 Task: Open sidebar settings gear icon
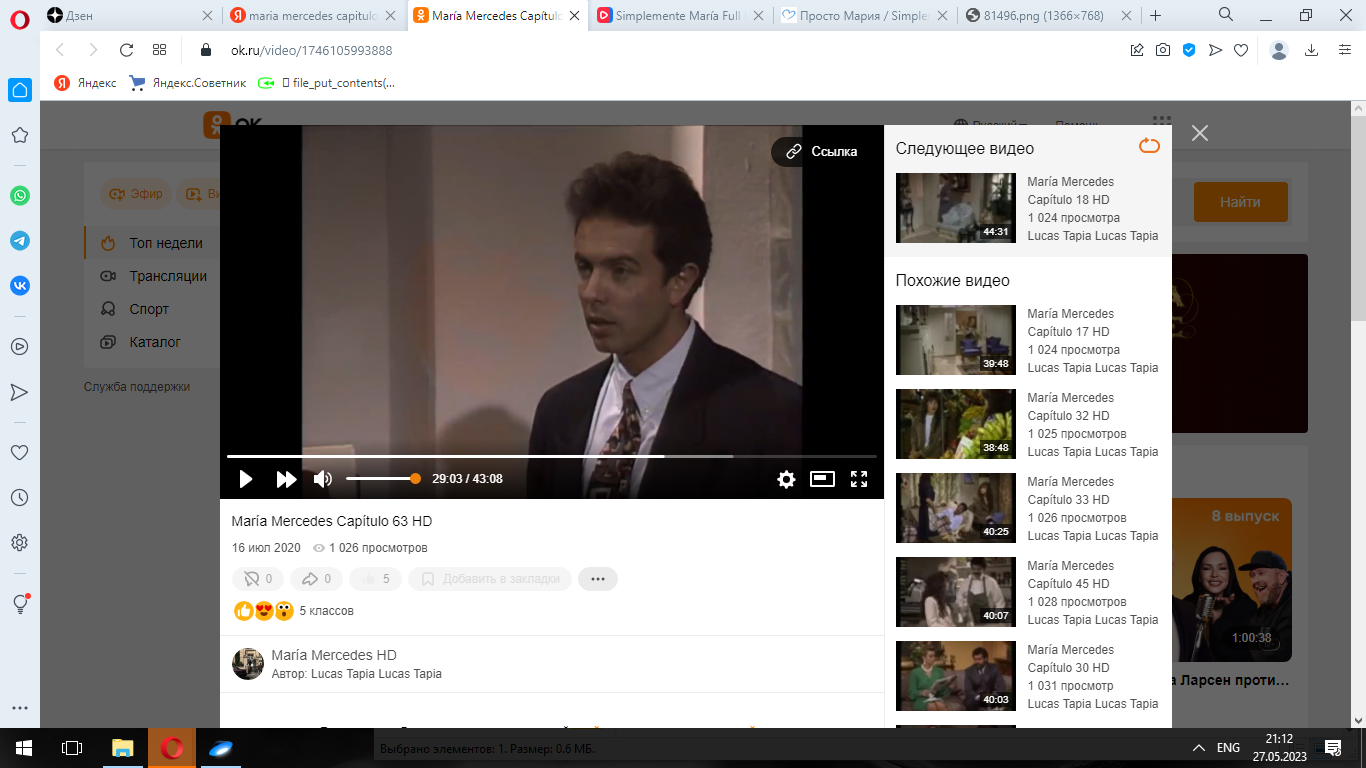(x=19, y=543)
